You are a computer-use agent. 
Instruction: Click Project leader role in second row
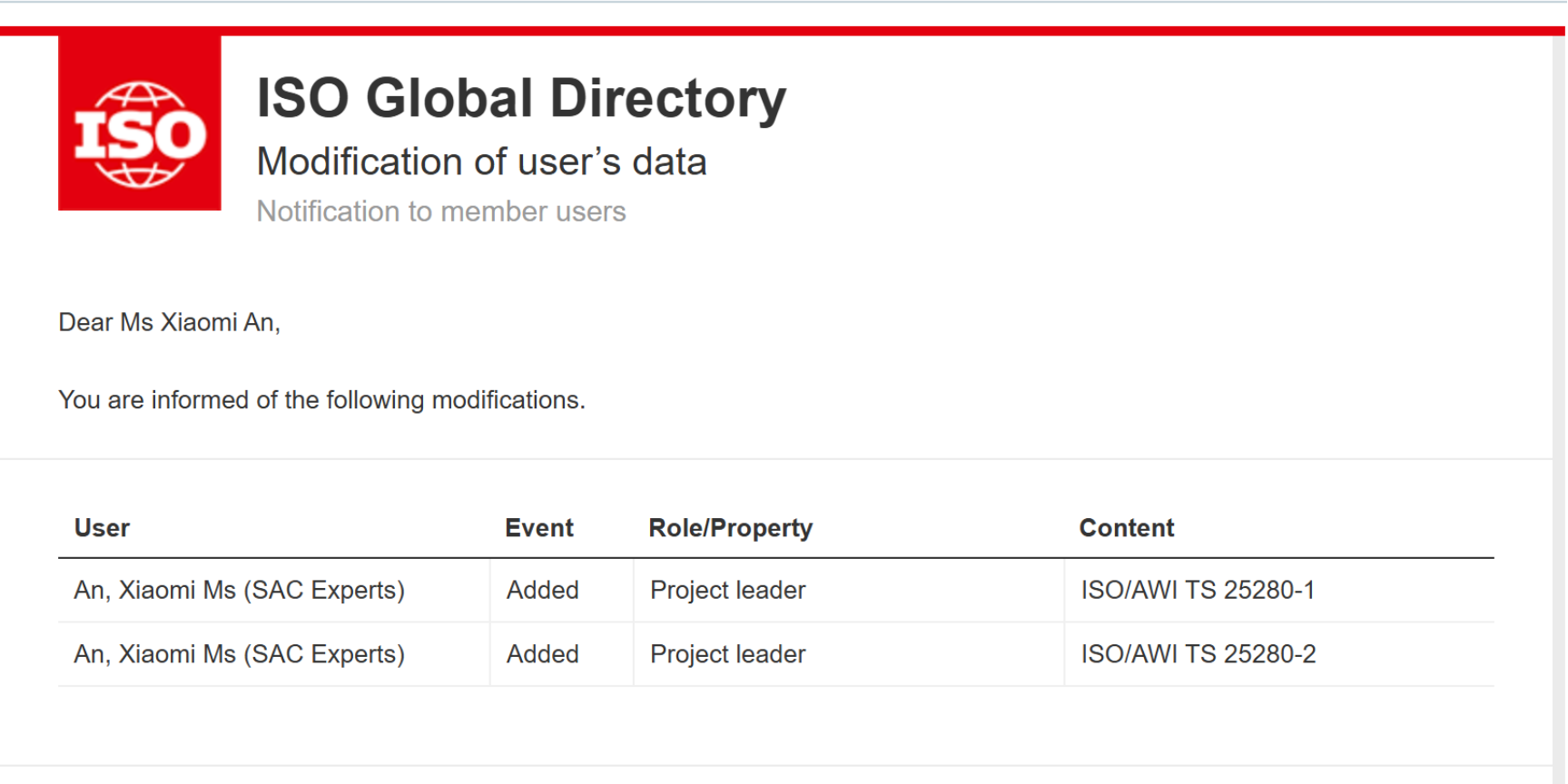(727, 654)
